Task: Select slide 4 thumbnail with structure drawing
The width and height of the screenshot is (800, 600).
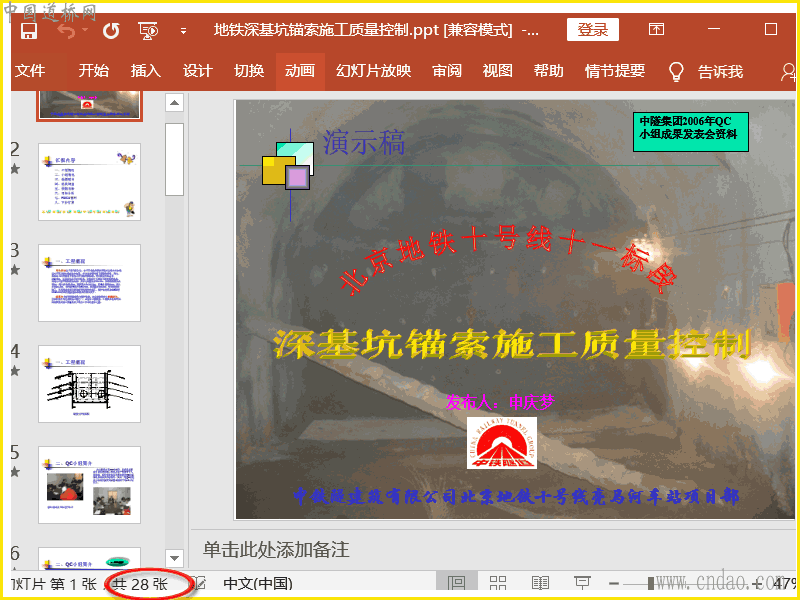Action: (89, 384)
